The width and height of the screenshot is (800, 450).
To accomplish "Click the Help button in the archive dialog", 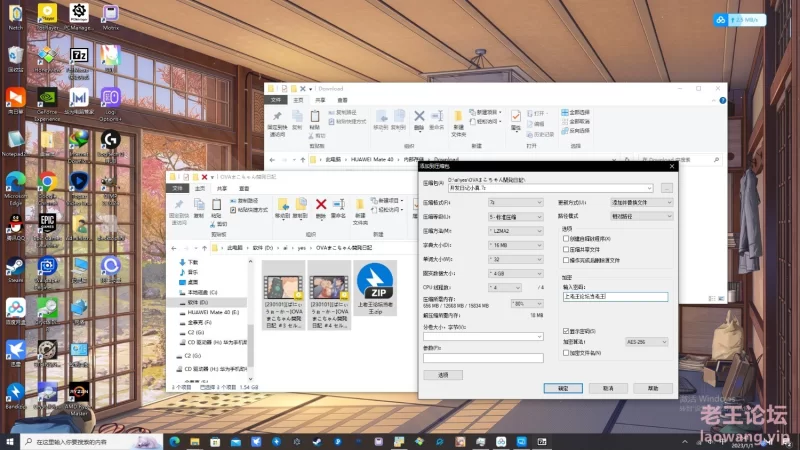I will pyautogui.click(x=653, y=388).
